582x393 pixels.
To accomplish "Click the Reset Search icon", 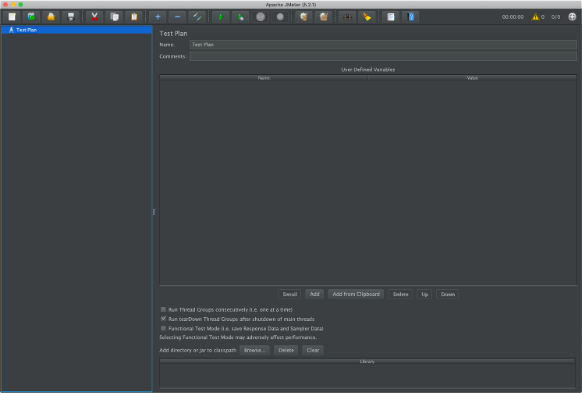I will pos(367,17).
